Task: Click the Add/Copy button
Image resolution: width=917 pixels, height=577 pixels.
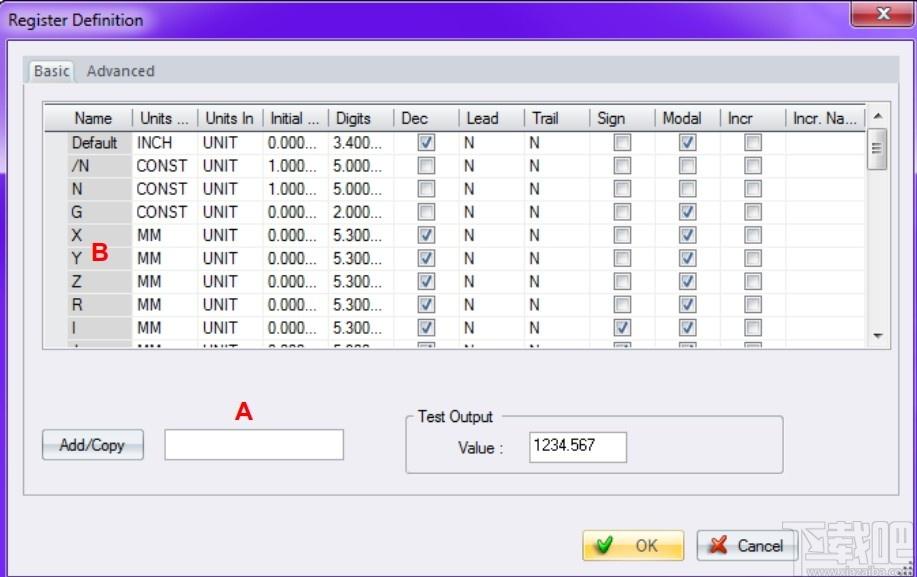Action: [x=92, y=445]
